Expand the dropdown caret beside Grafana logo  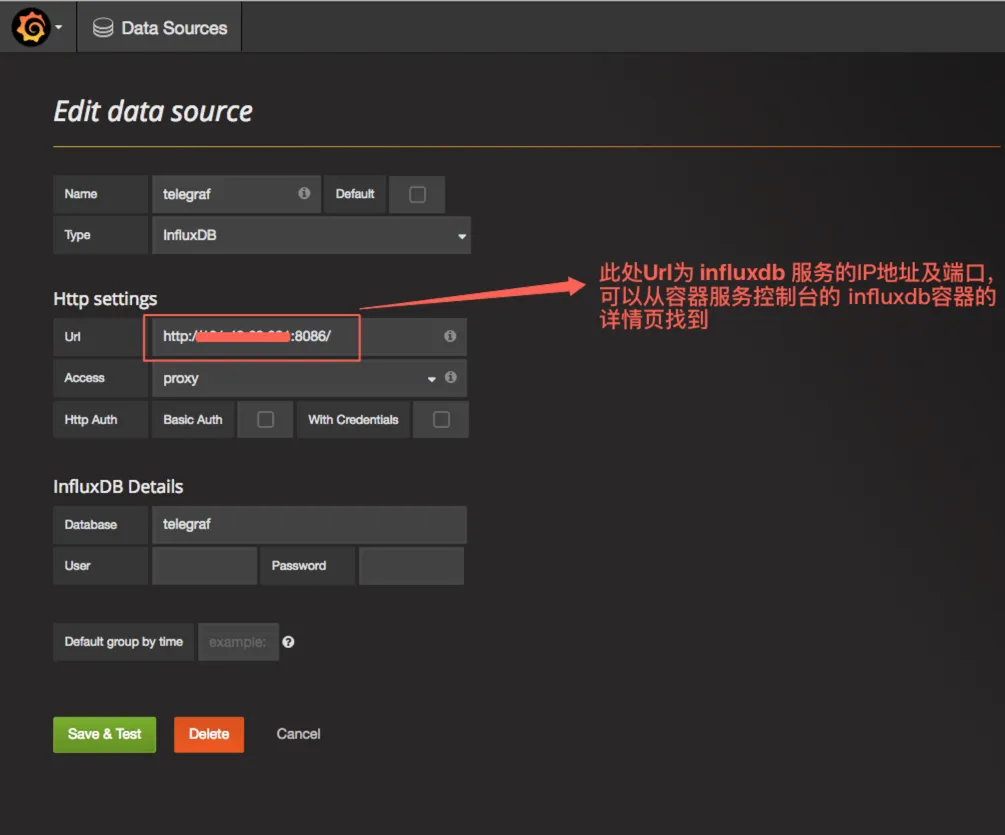[58, 28]
